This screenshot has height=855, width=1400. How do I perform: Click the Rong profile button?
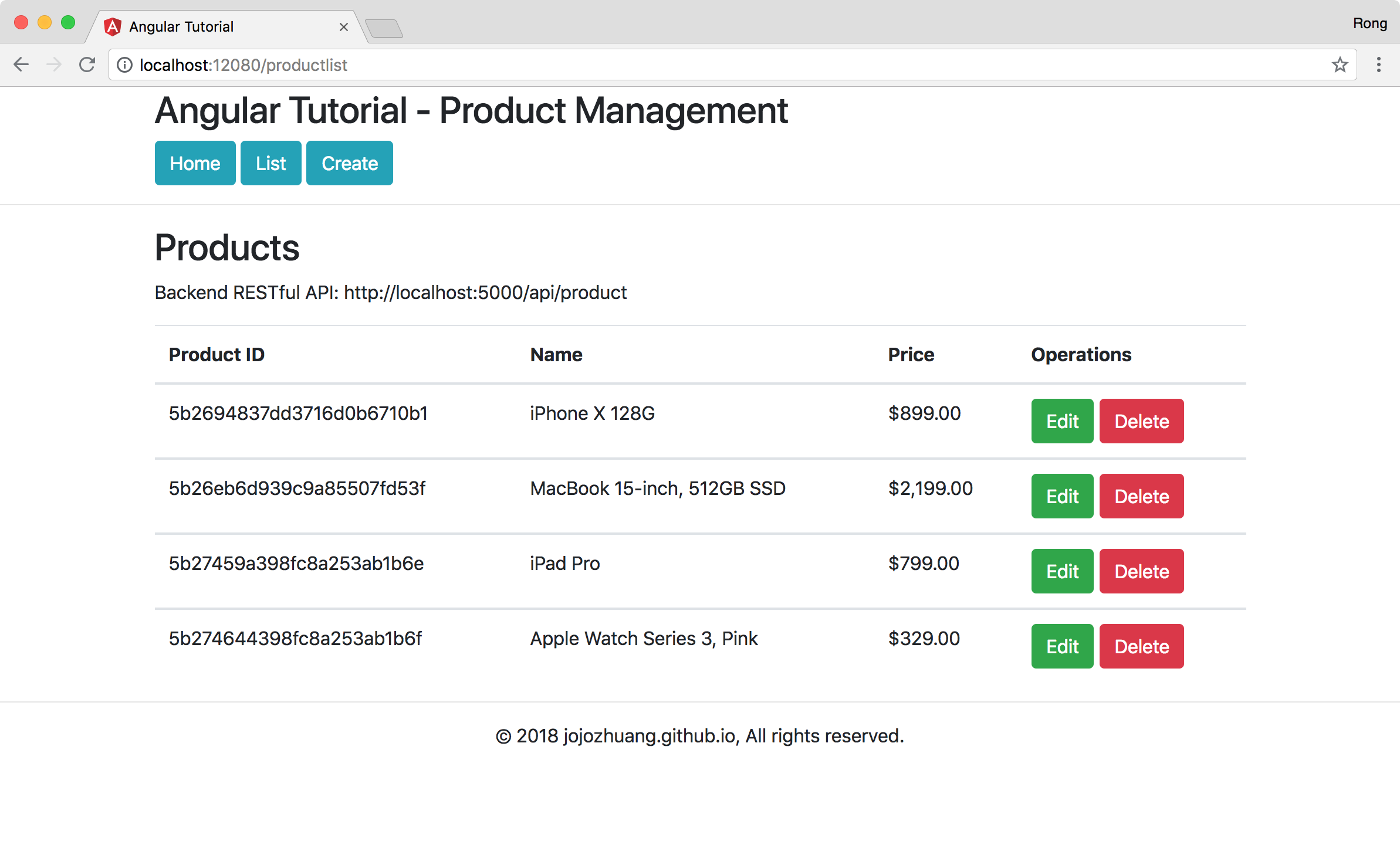[1370, 23]
